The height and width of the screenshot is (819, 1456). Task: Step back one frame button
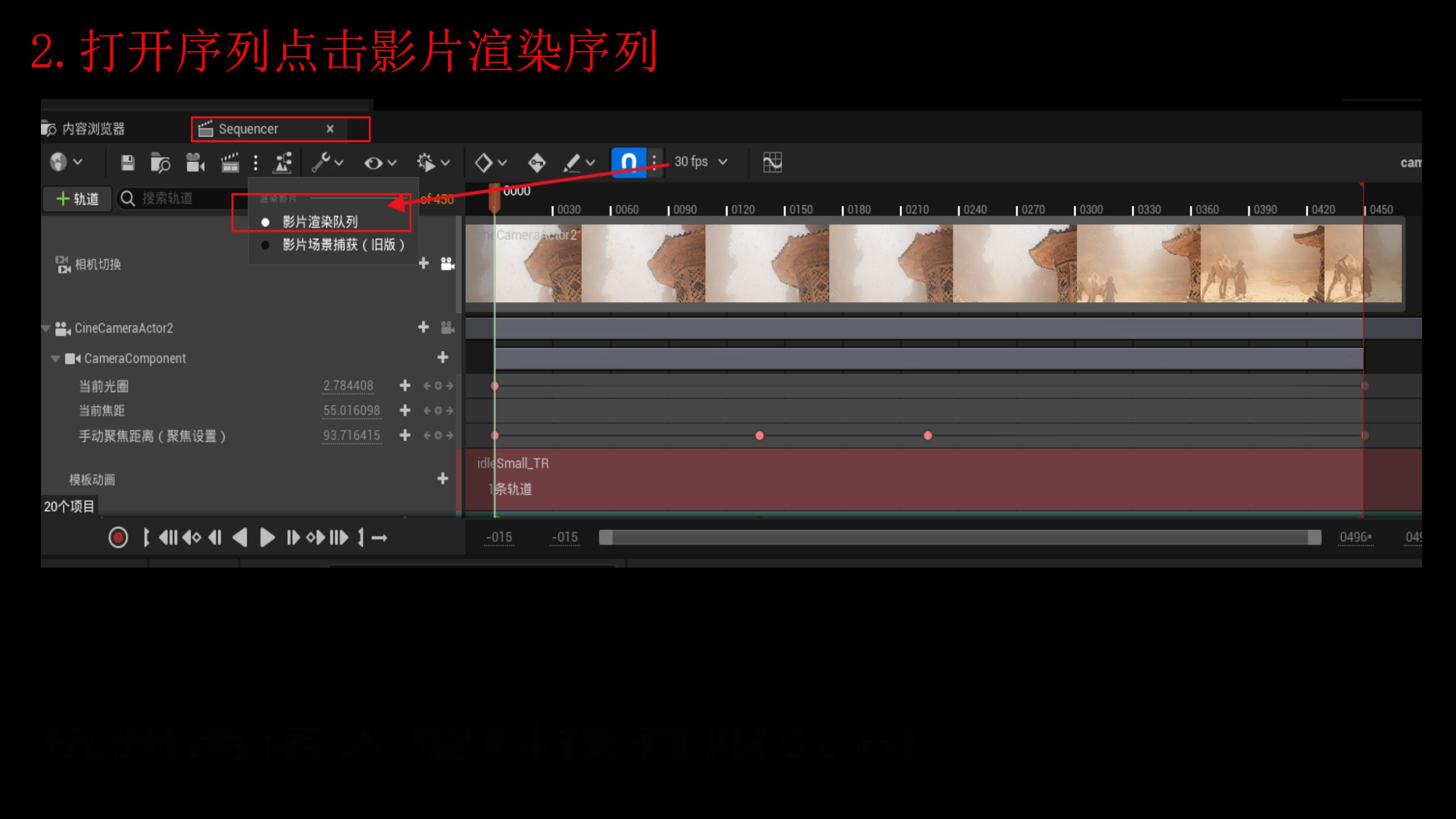click(215, 537)
